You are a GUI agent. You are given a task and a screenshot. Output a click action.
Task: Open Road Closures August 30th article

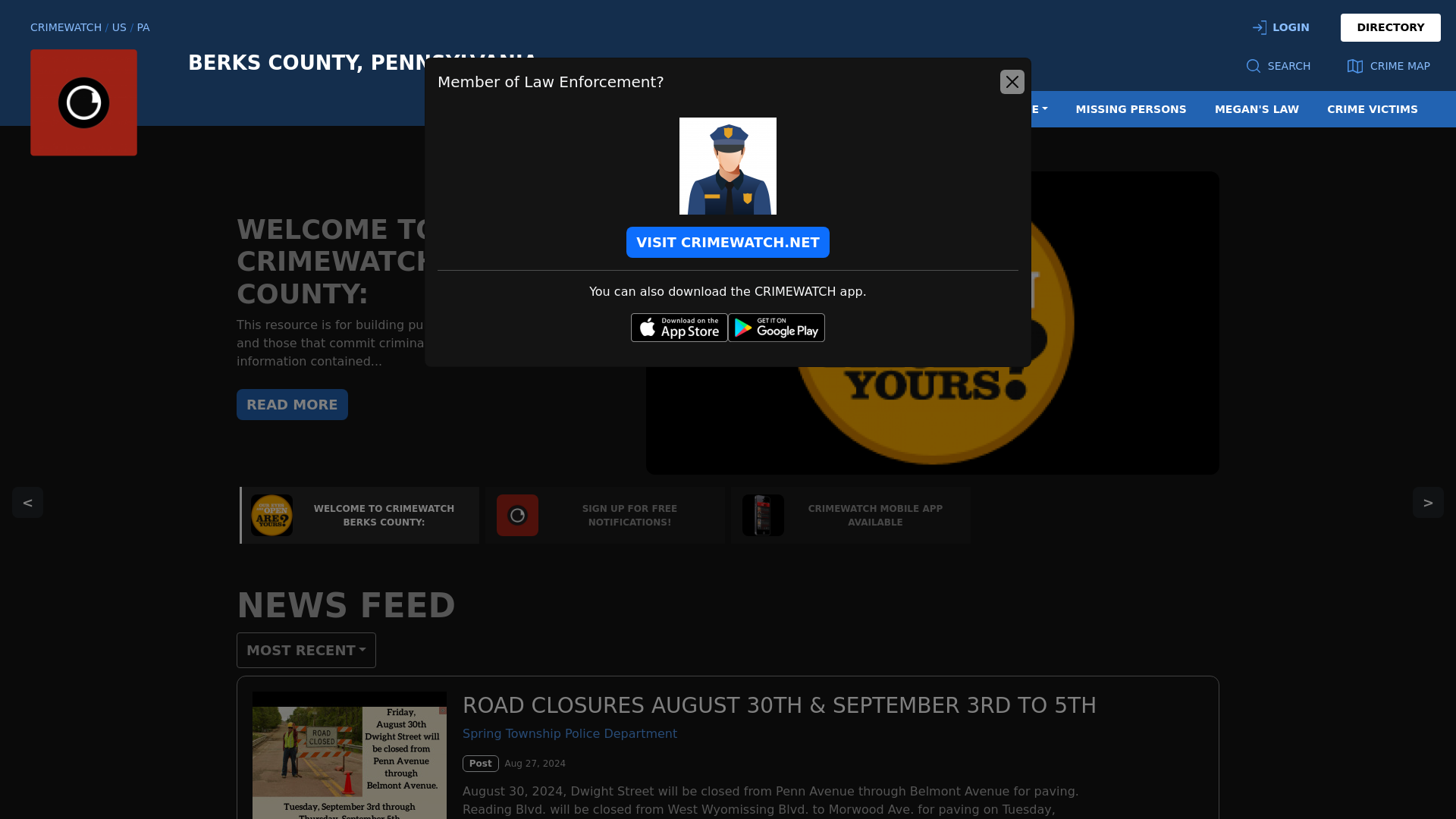780,705
